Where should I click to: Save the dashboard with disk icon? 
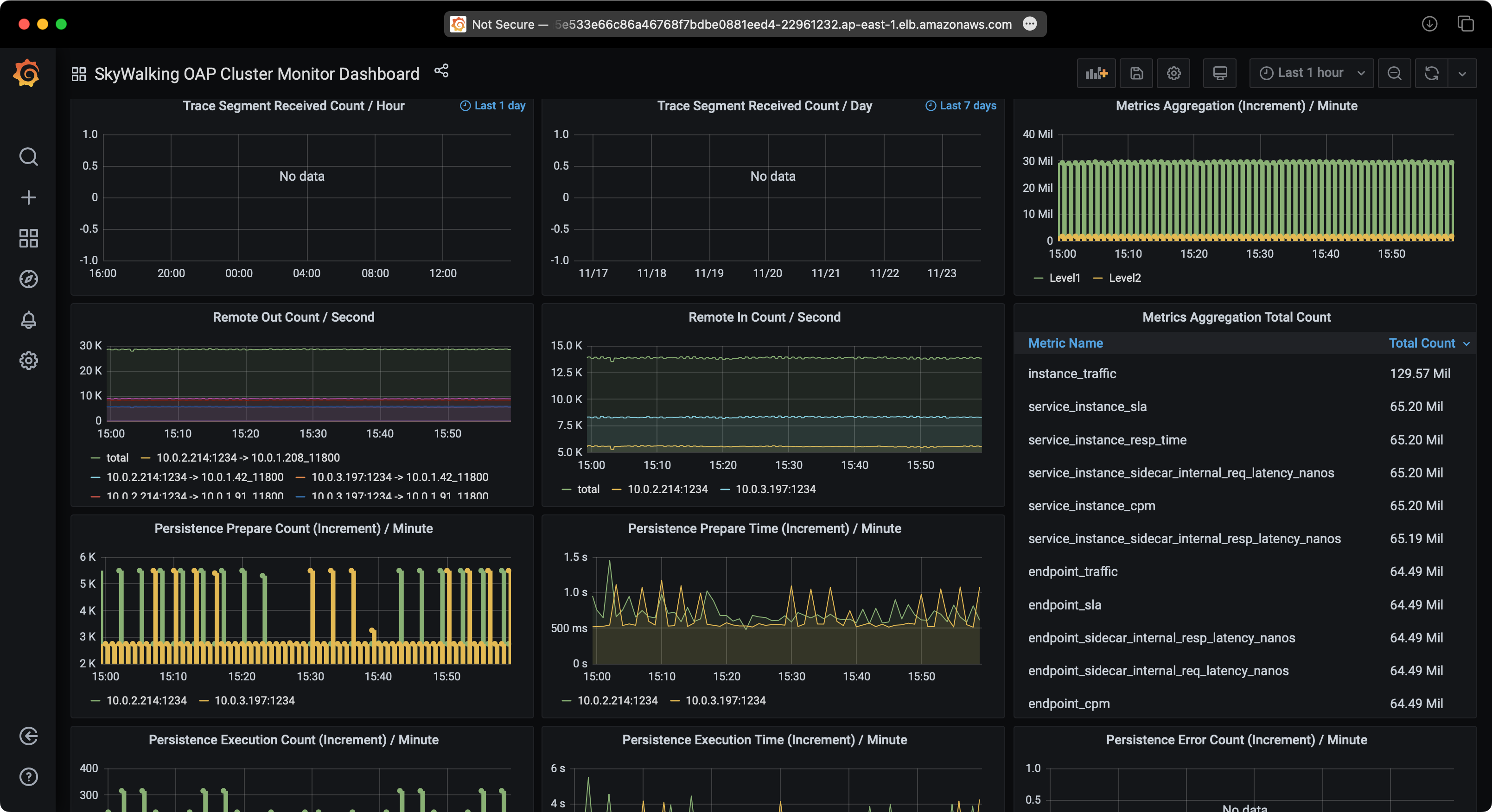click(x=1136, y=73)
